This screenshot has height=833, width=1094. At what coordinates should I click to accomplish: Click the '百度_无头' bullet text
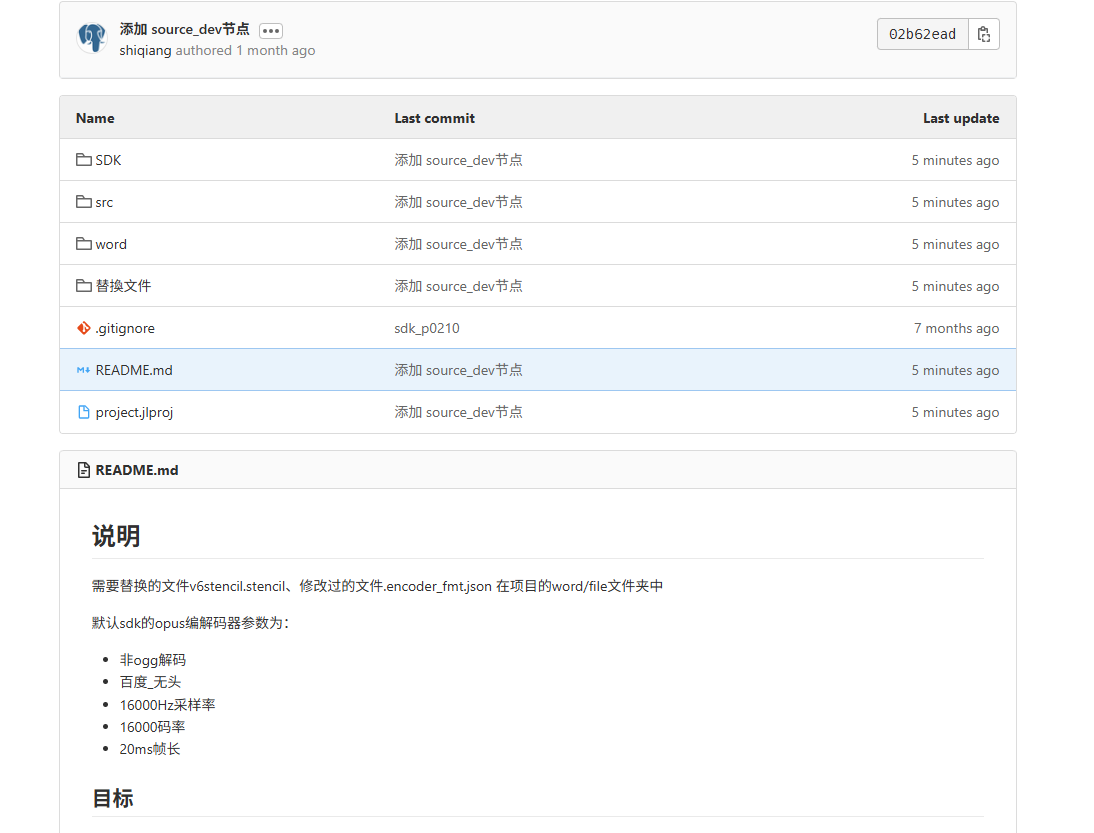[150, 682]
